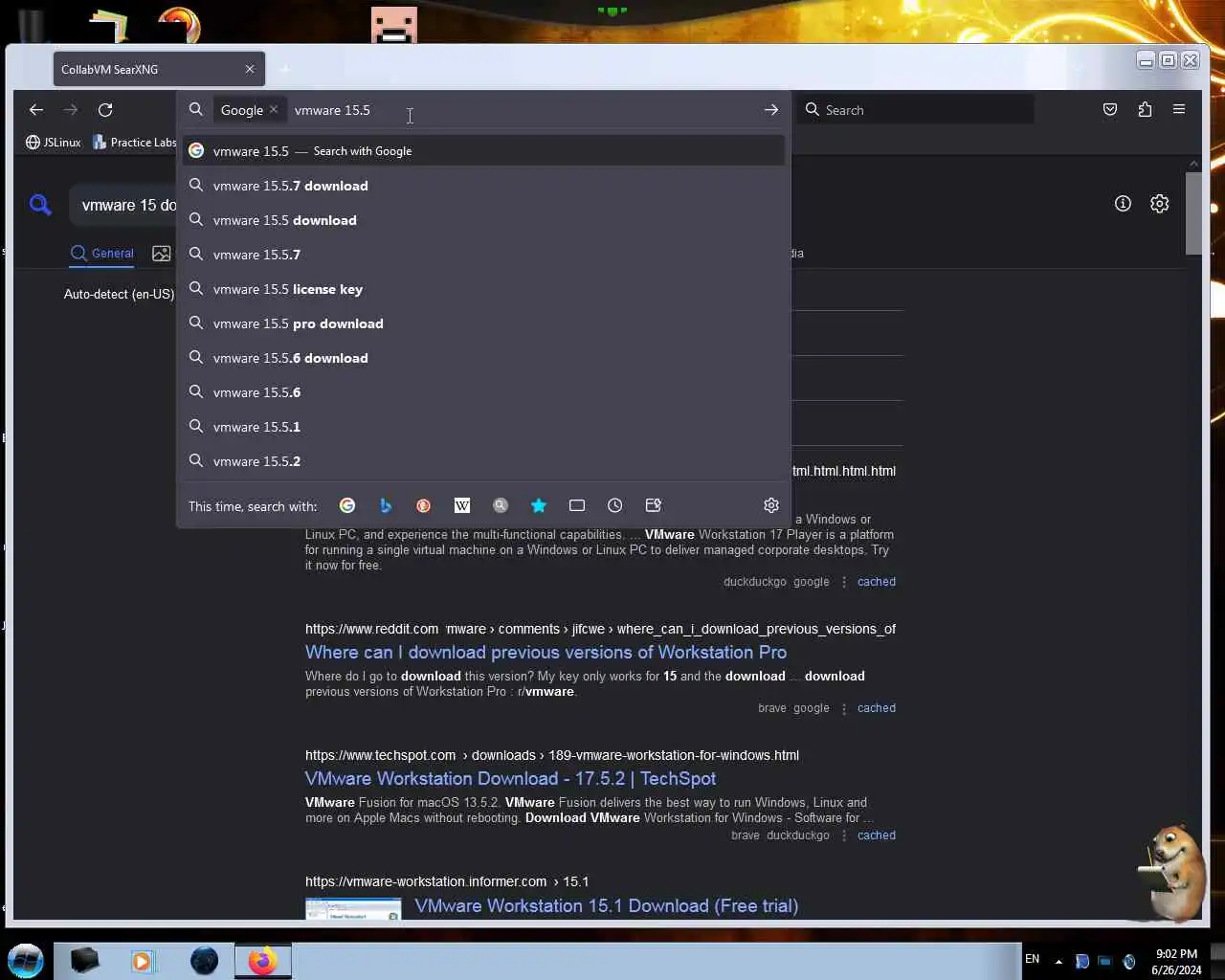Screen dimensions: 1225x980
Task: Open JSLinux bookmark
Action: click(54, 142)
